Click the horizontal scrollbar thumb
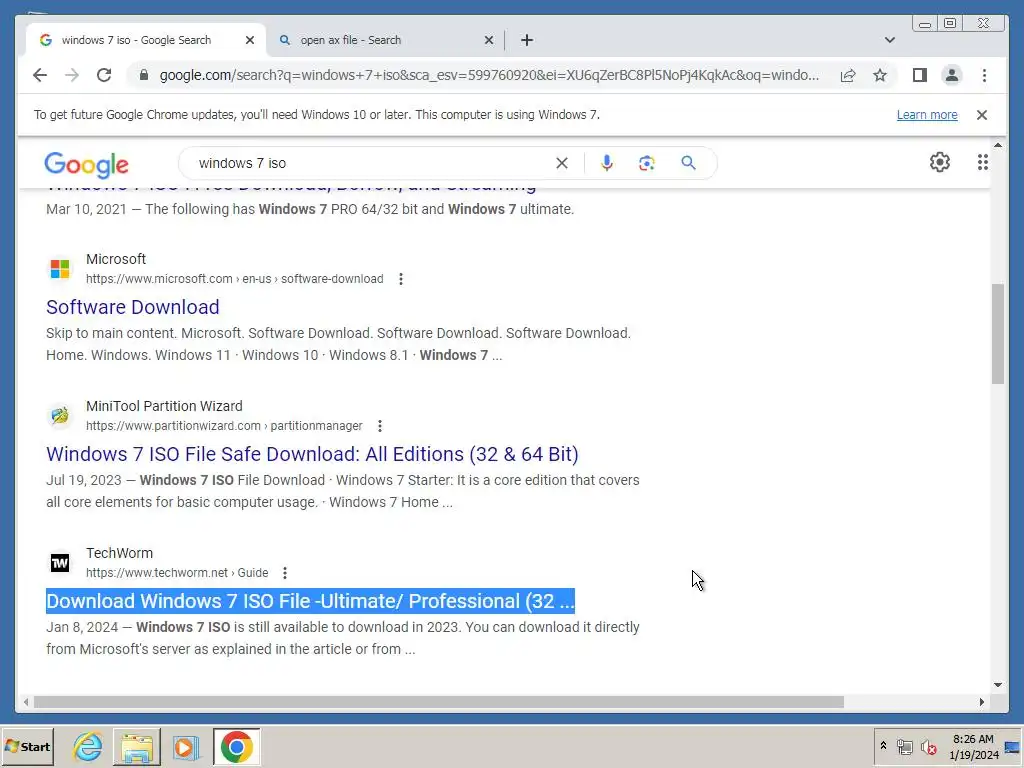This screenshot has width=1024, height=768. tap(438, 702)
